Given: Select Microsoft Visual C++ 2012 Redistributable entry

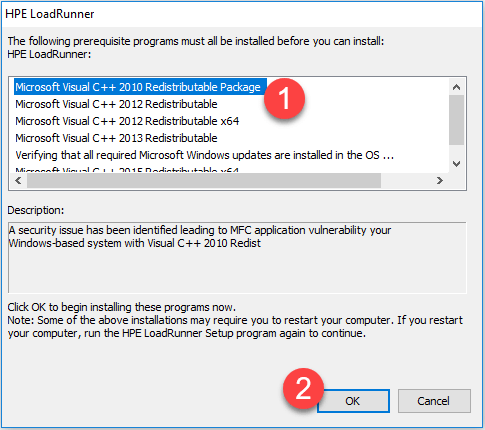Looking at the screenshot, I should pos(116,104).
